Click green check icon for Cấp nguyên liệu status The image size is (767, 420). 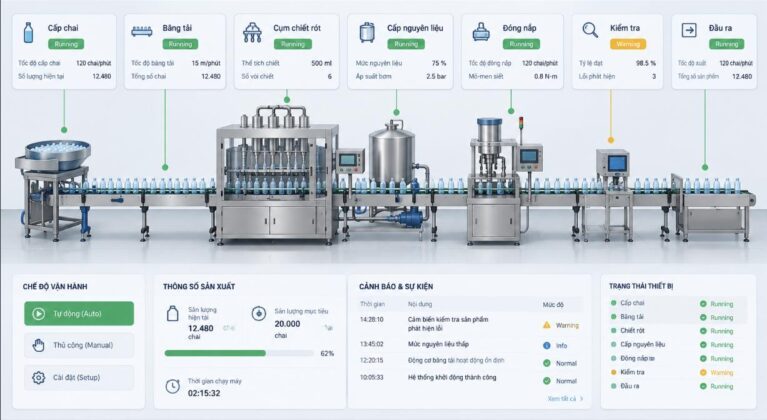(x=703, y=345)
